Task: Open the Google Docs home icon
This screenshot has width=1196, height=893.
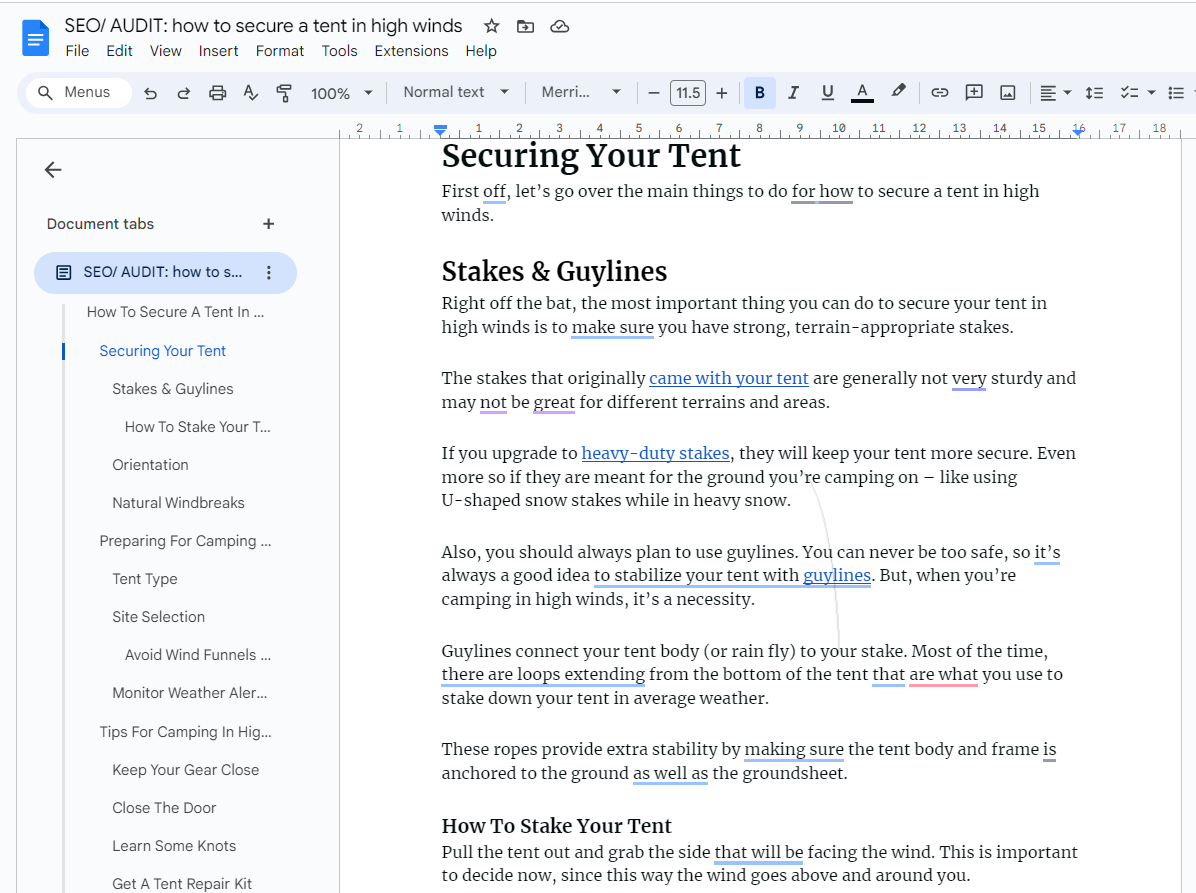Action: pos(35,38)
